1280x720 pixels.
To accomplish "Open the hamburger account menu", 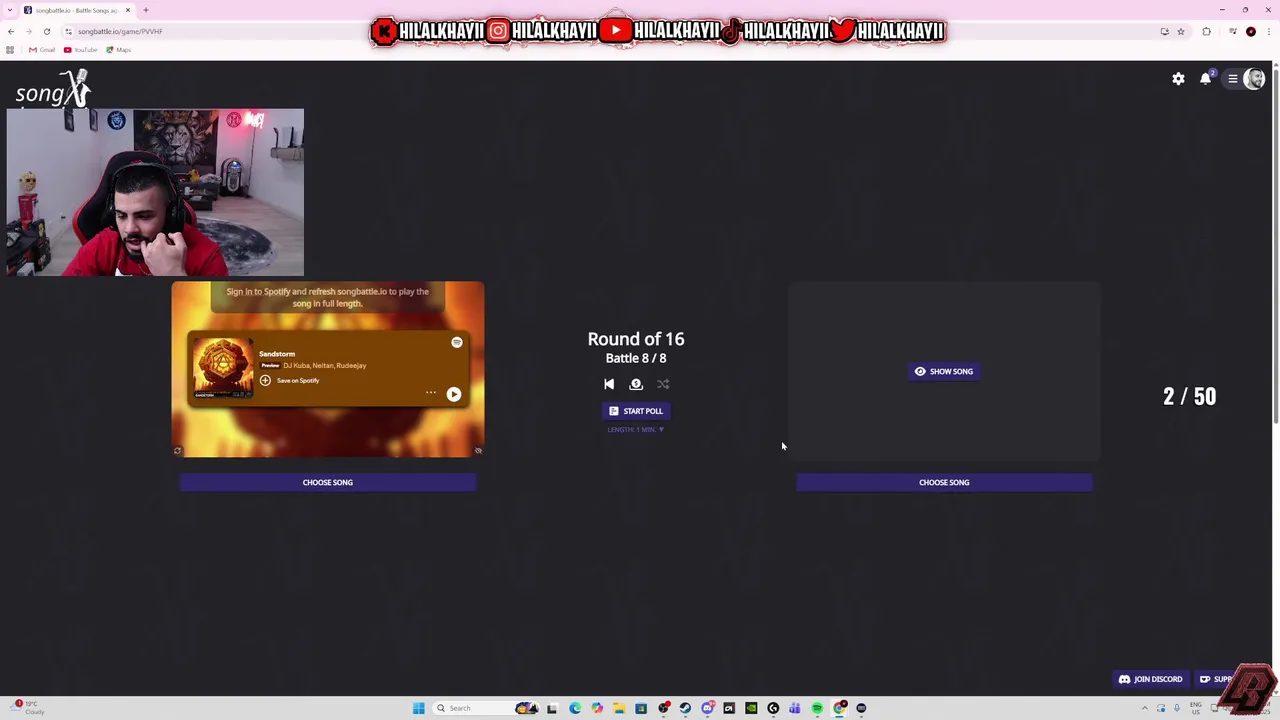I will click(1233, 79).
